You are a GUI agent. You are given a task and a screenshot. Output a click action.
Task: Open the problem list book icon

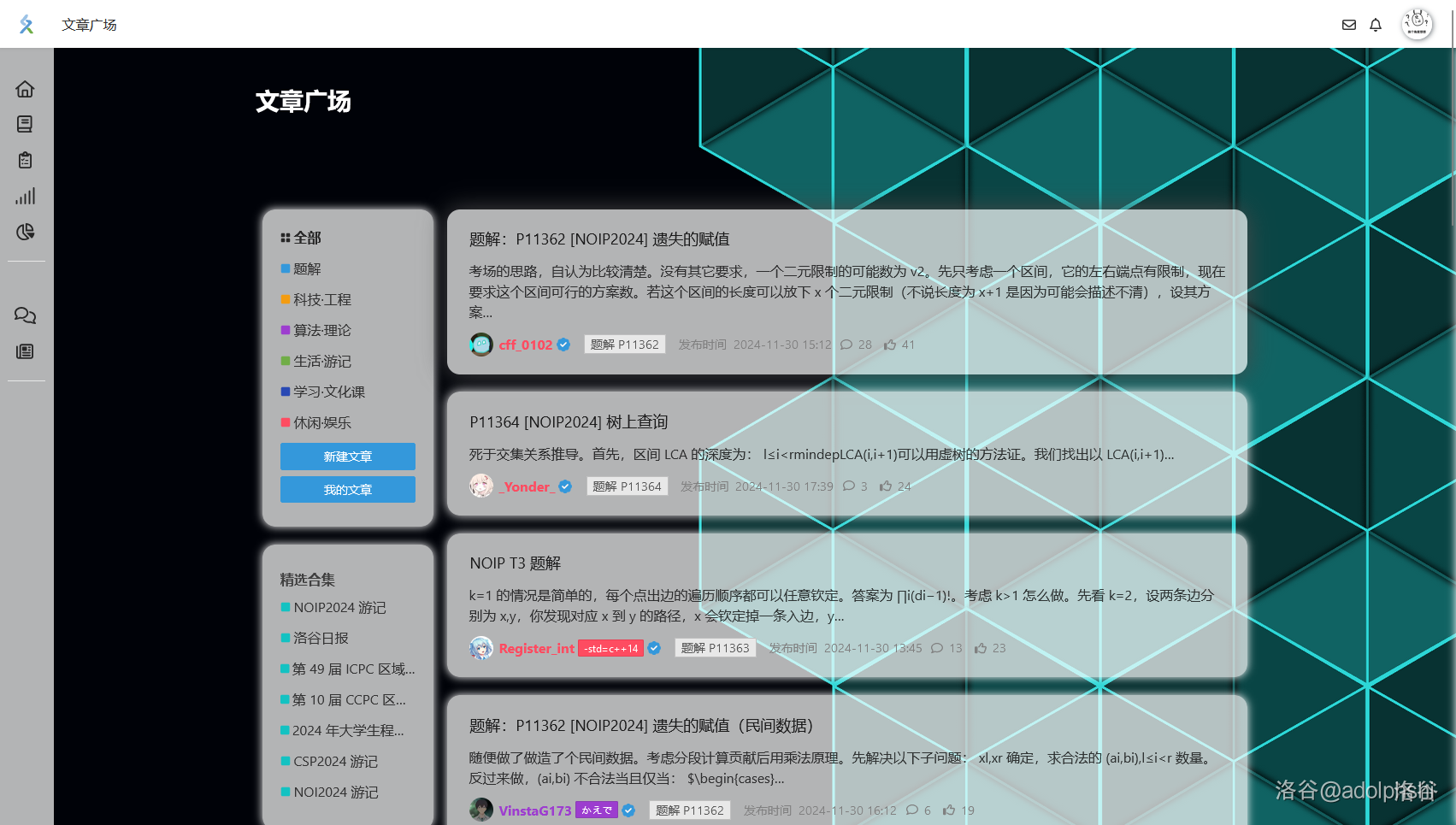pos(25,124)
